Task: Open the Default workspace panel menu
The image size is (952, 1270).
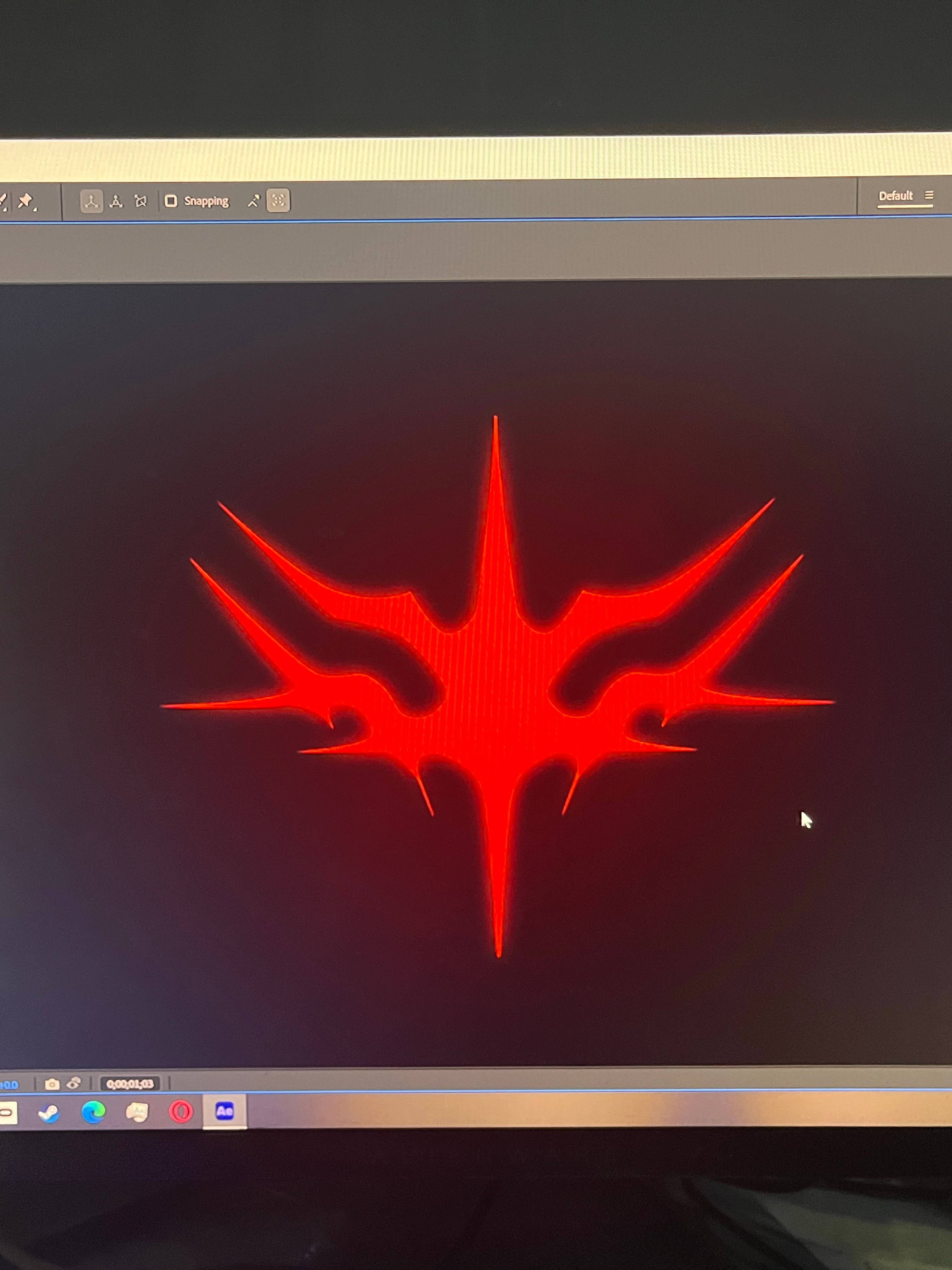Action: point(929,195)
